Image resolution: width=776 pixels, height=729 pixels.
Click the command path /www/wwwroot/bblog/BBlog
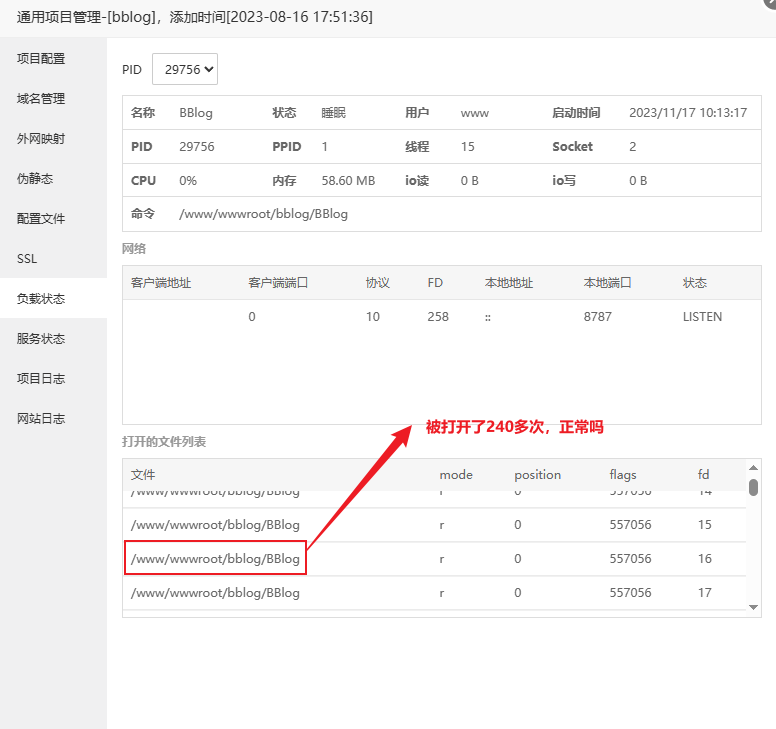(x=263, y=214)
